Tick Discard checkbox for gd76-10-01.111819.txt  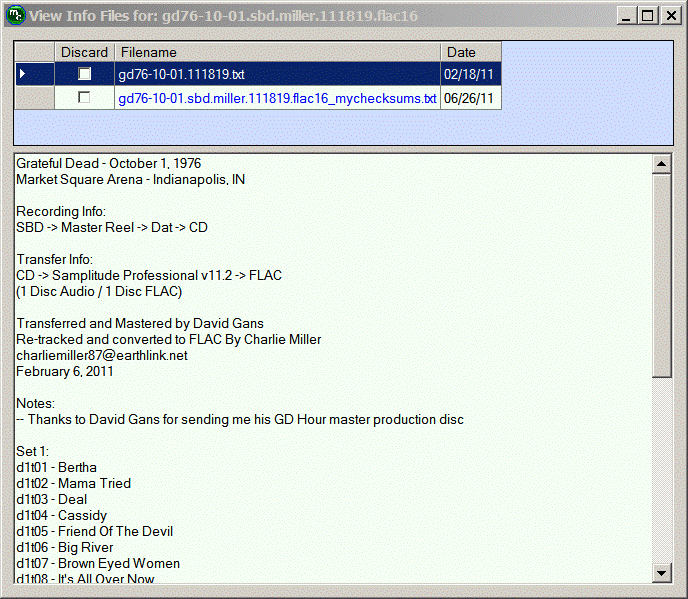pyautogui.click(x=84, y=74)
